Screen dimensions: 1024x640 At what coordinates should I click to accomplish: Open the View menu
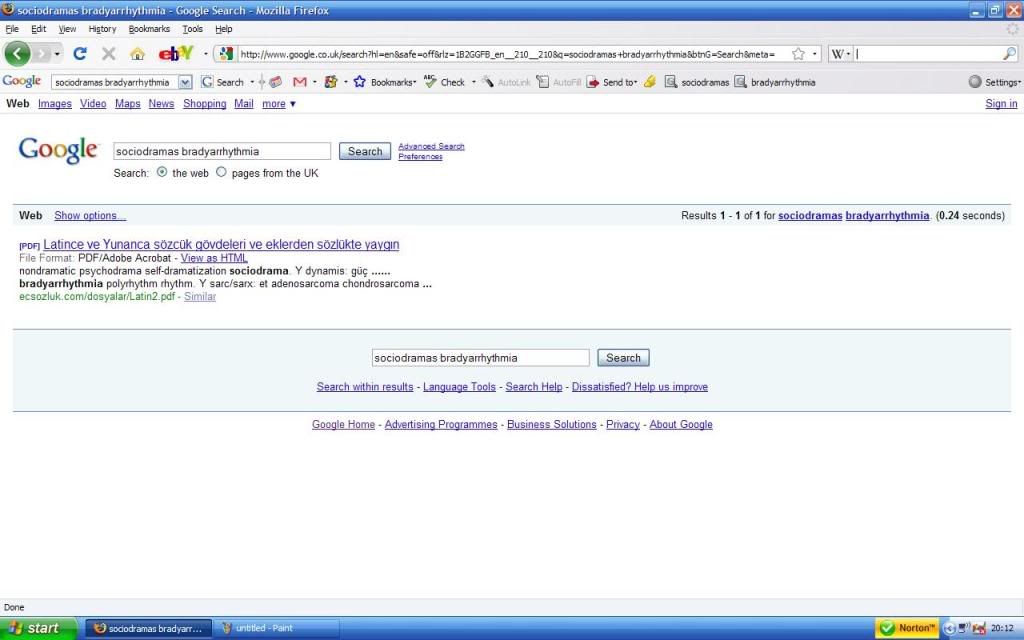pyautogui.click(x=67, y=29)
